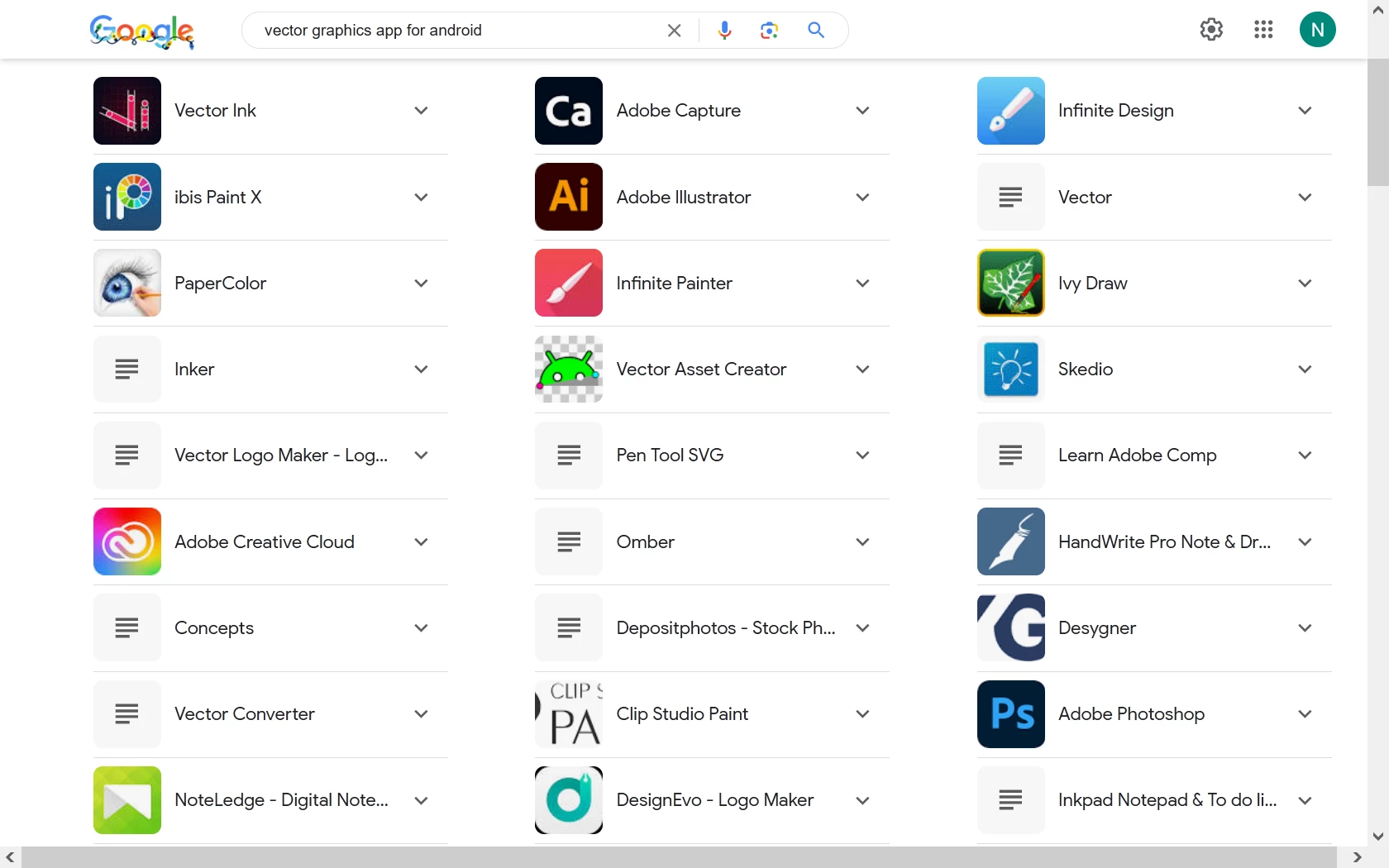Select the PaperColor eye icon
Image resolution: width=1389 pixels, height=868 pixels.
[126, 283]
